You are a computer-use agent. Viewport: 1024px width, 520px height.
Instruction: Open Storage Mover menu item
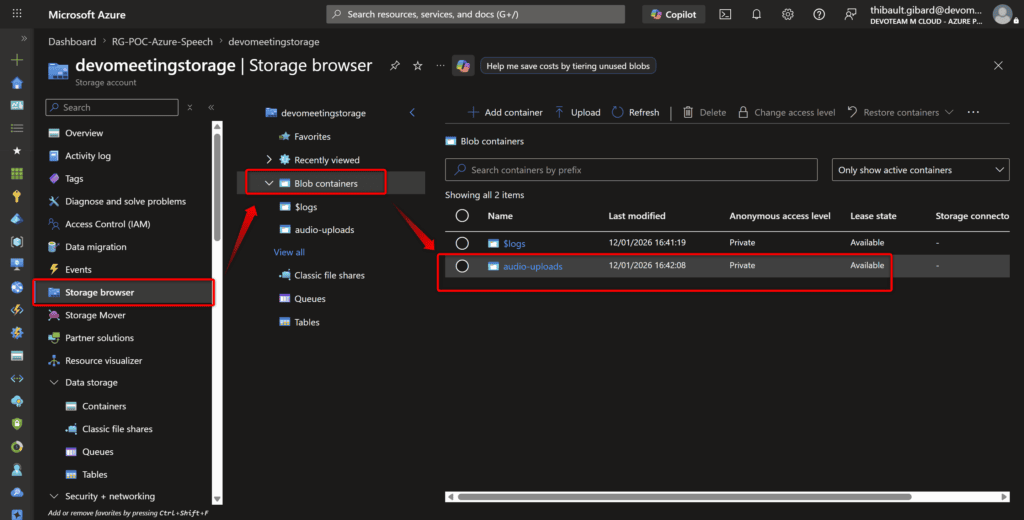(95, 315)
